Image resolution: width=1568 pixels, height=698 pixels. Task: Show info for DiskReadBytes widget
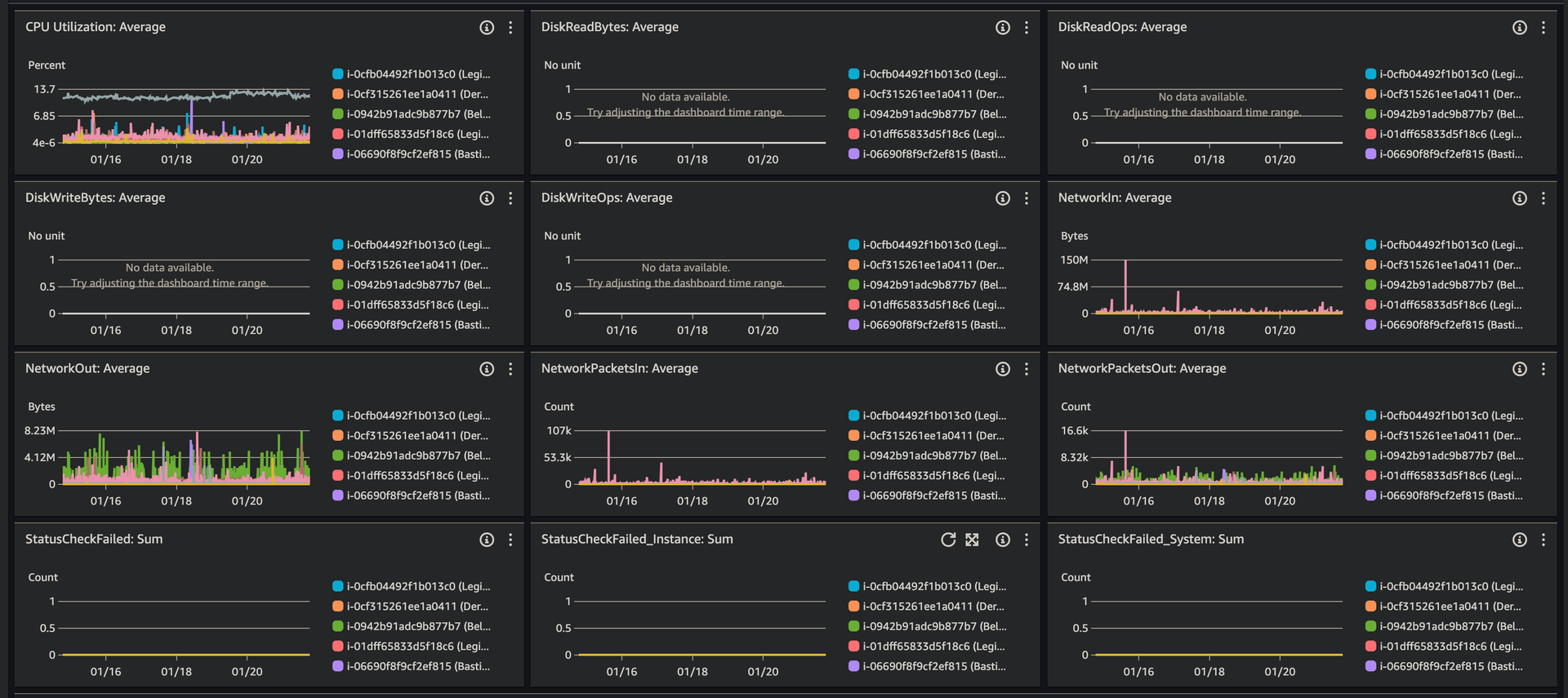pos(1003,28)
